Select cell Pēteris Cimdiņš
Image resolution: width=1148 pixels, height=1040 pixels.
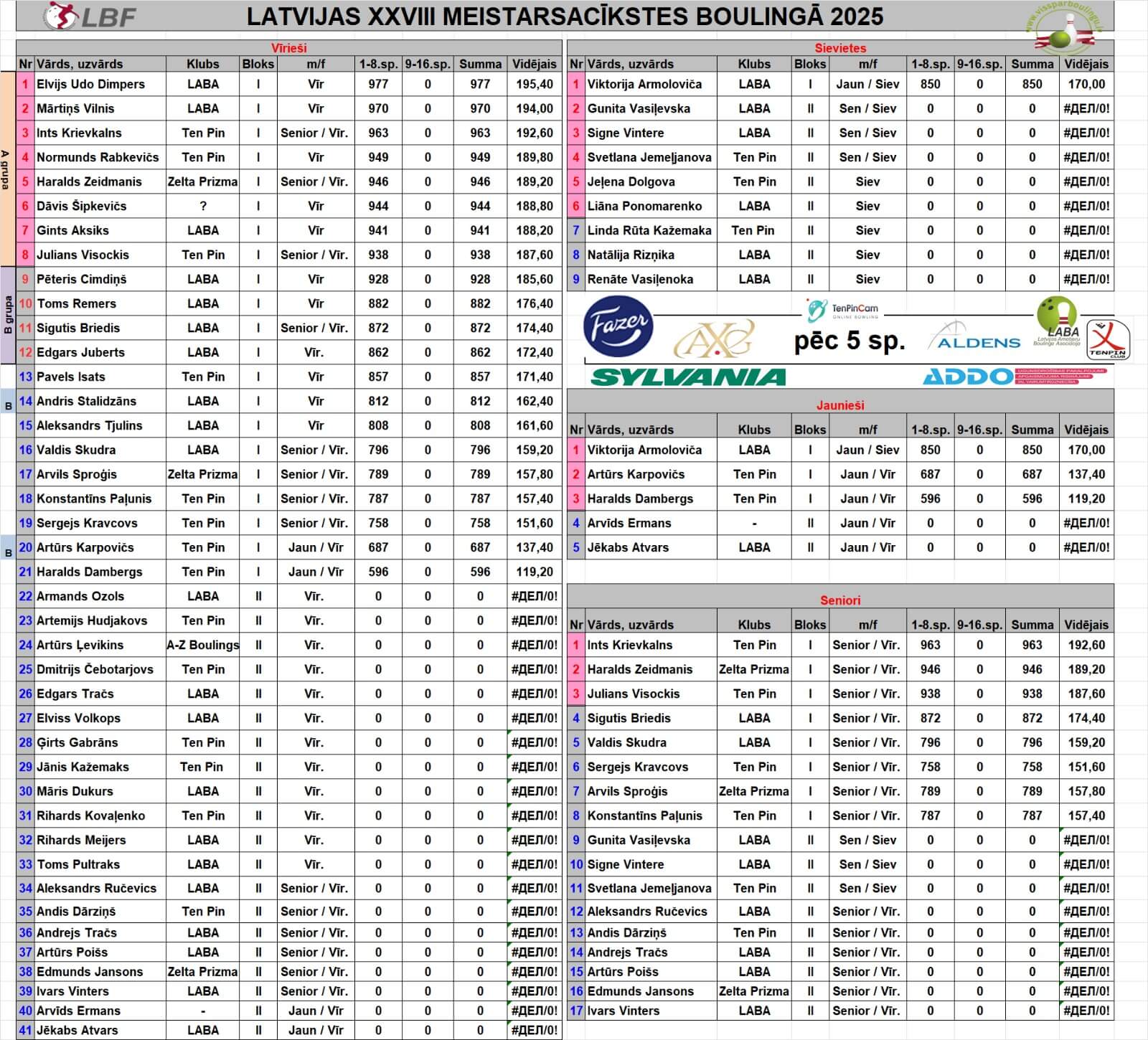click(x=100, y=279)
